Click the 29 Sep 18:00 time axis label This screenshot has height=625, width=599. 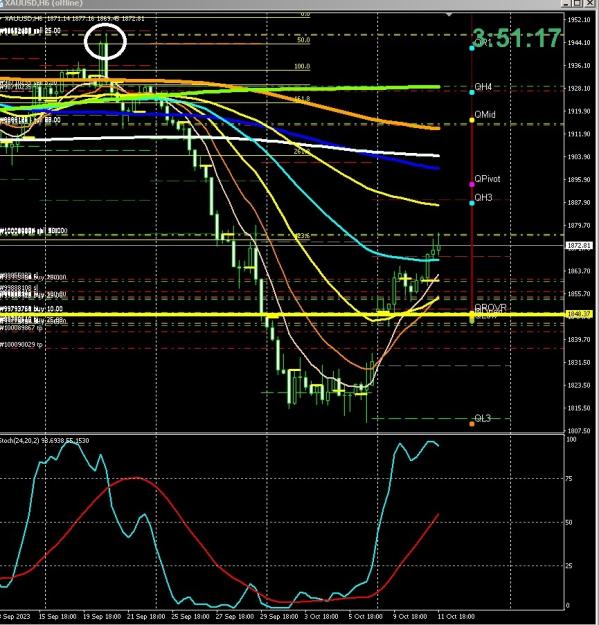(279, 617)
